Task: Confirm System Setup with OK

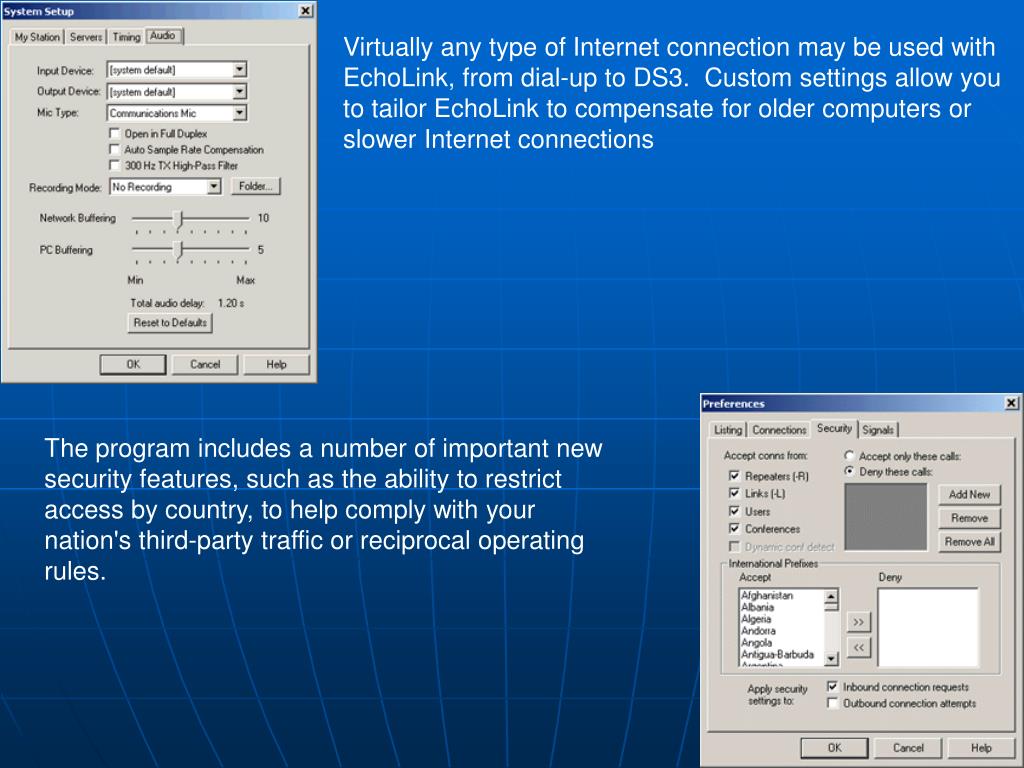Action: [133, 364]
